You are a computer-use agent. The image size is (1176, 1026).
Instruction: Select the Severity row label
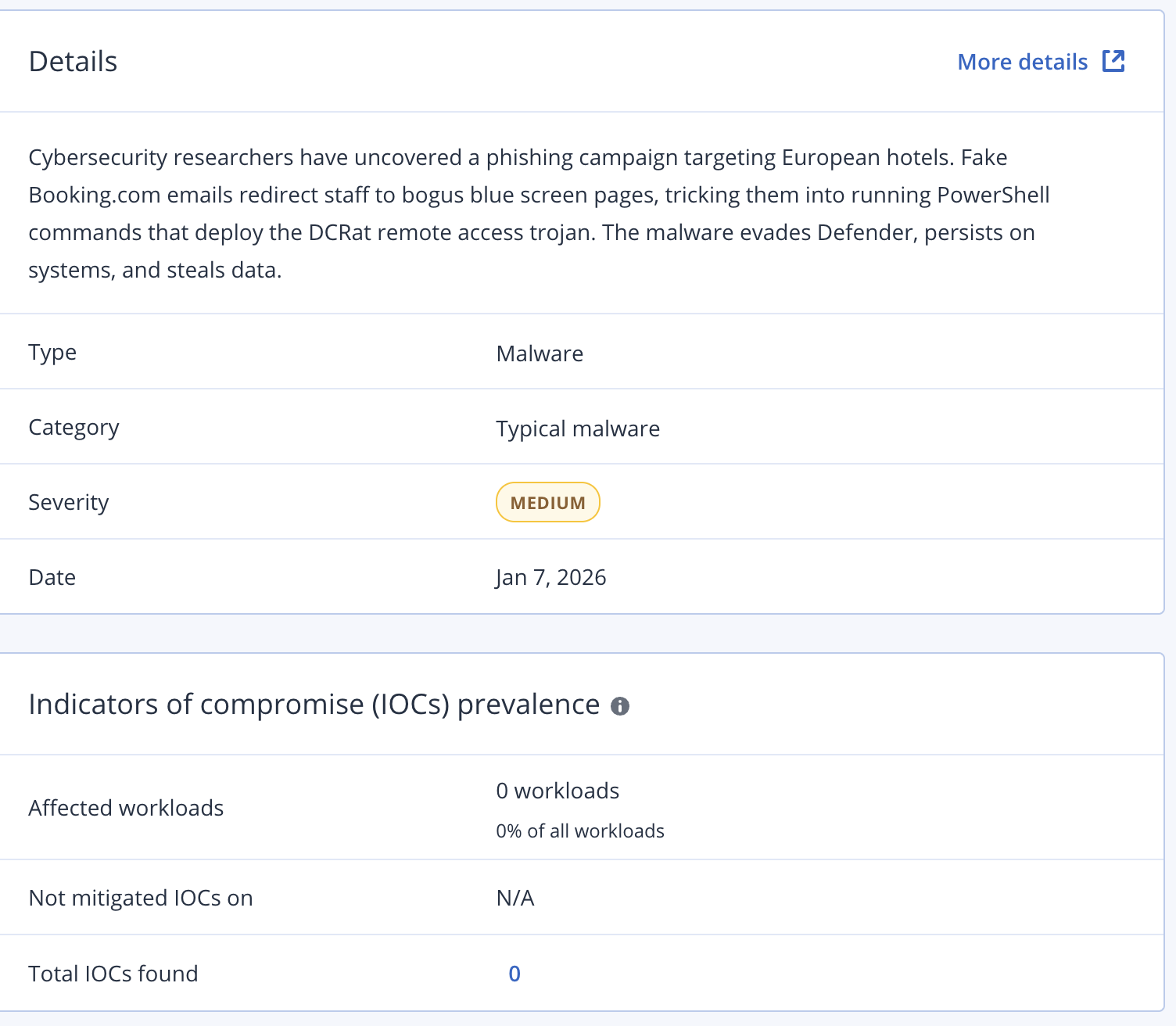68,502
